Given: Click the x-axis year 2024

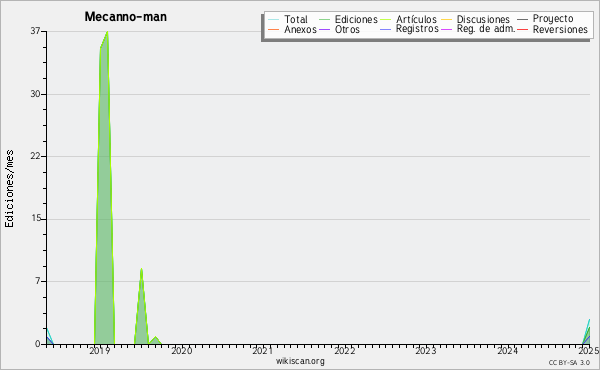Looking at the screenshot, I should (x=507, y=351).
